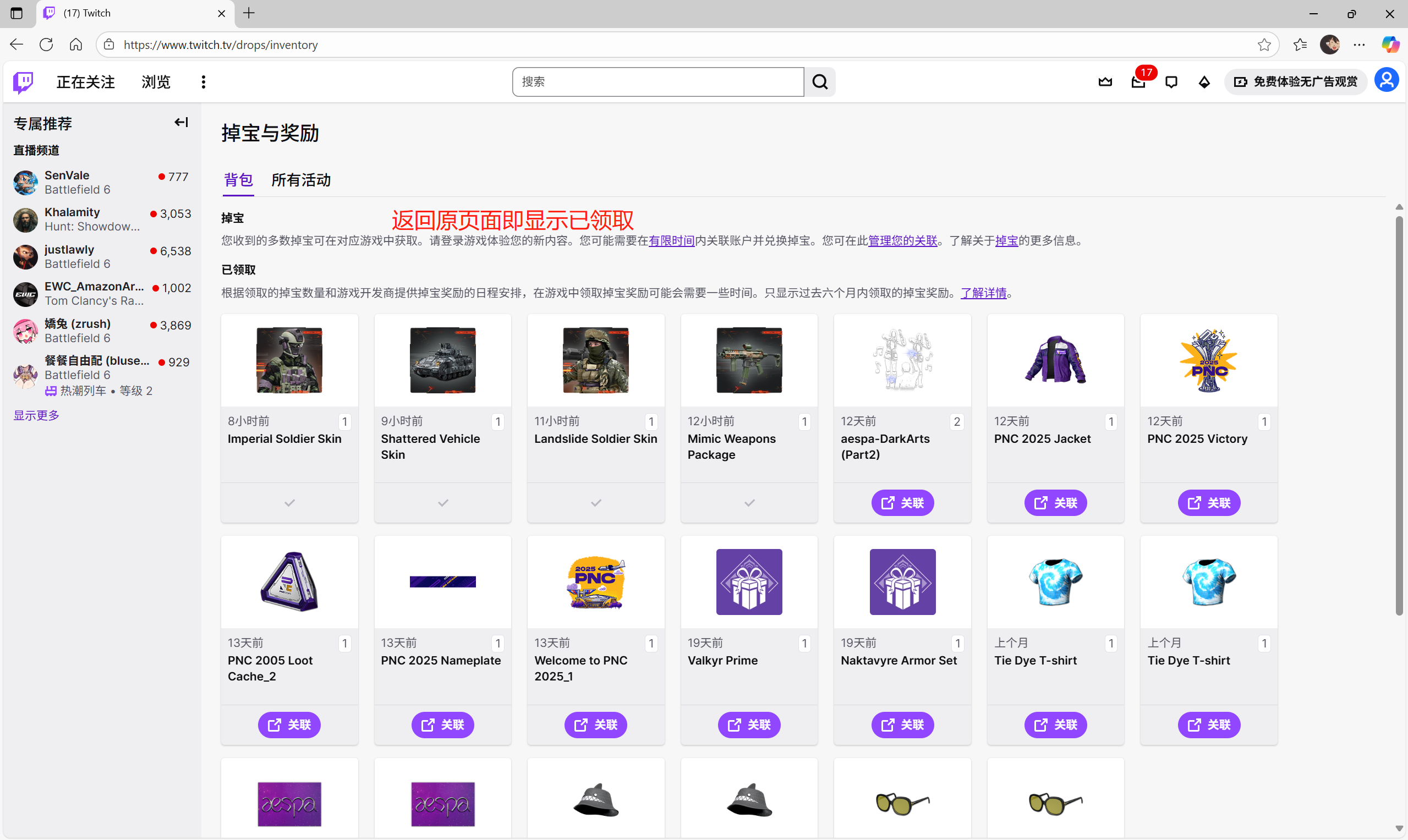Follow the 掉宝 info link
Image resolution: width=1408 pixels, height=840 pixels.
[x=1006, y=241]
